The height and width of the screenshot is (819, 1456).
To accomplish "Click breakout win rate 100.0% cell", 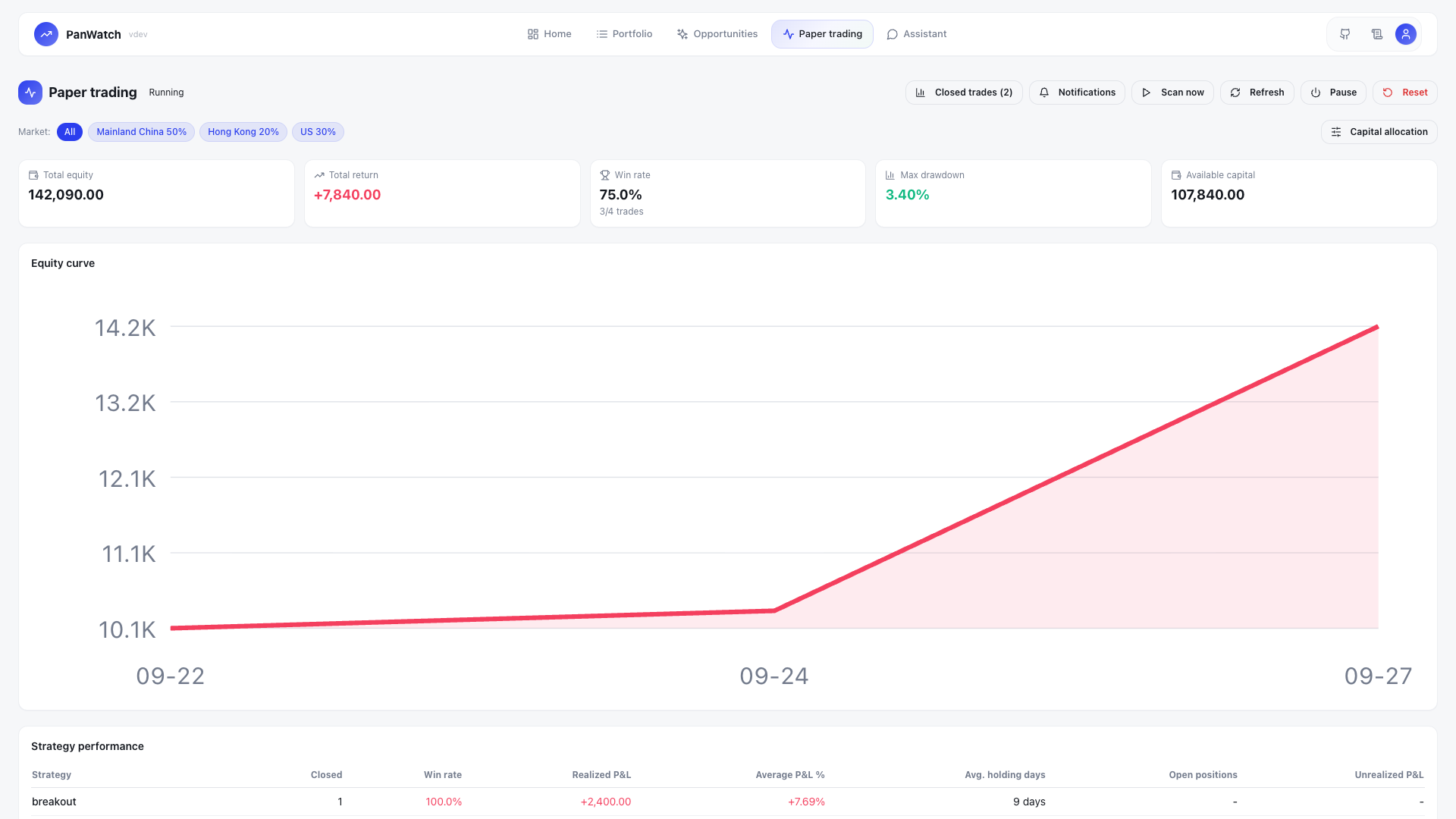I will (443, 802).
